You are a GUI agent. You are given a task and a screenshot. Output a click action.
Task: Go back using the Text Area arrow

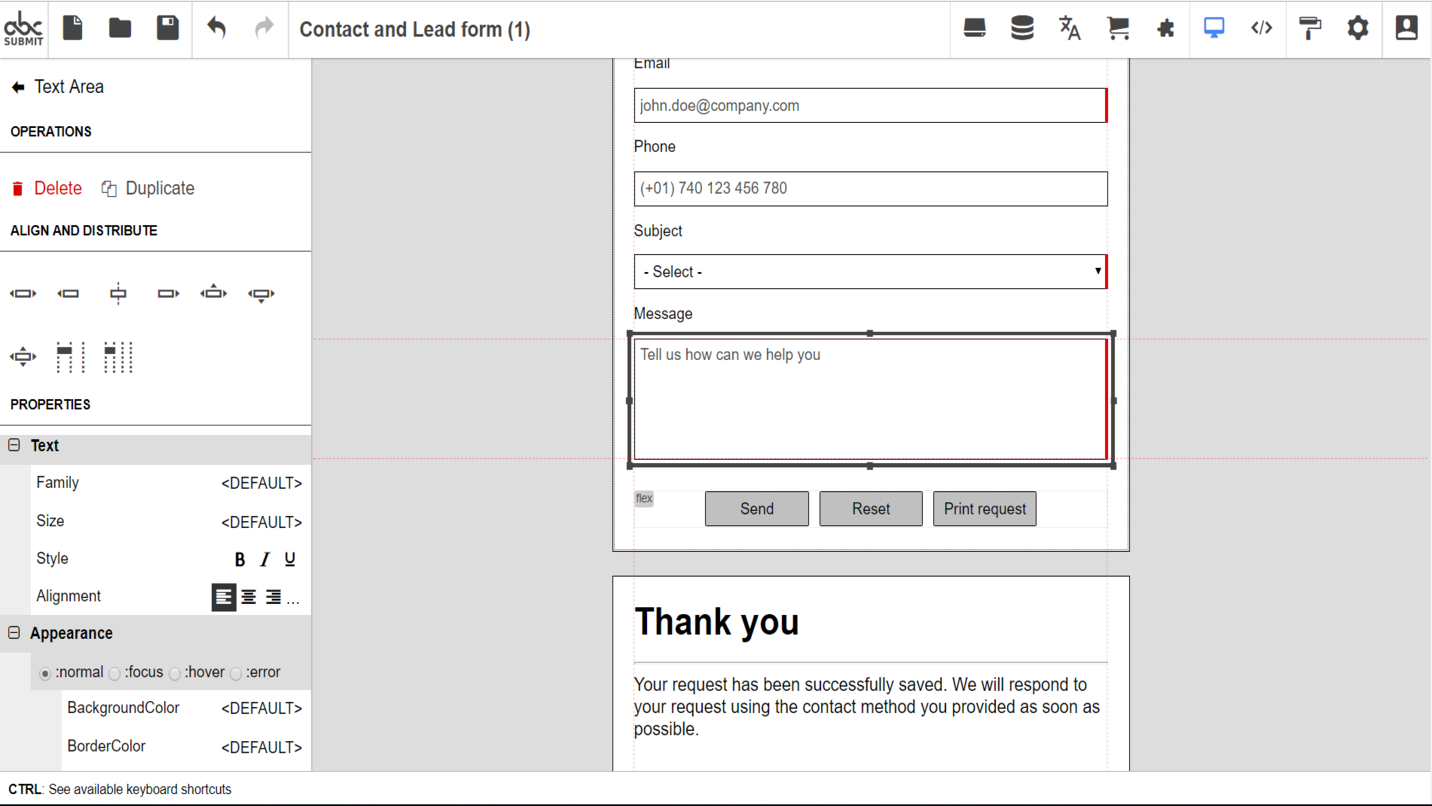point(18,87)
